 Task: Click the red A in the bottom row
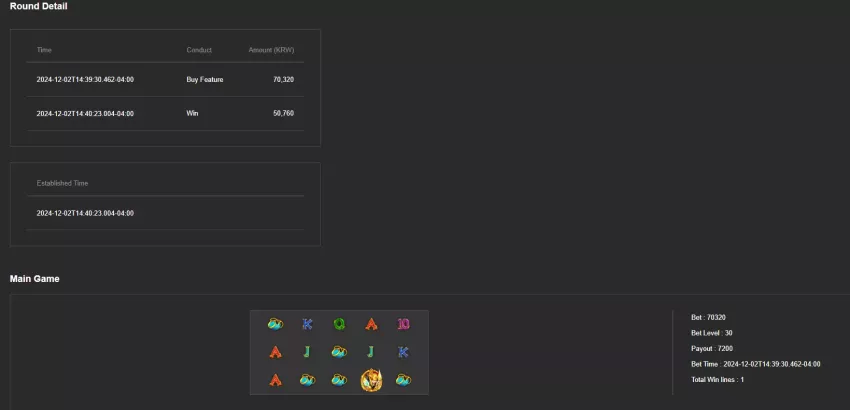[x=275, y=380]
